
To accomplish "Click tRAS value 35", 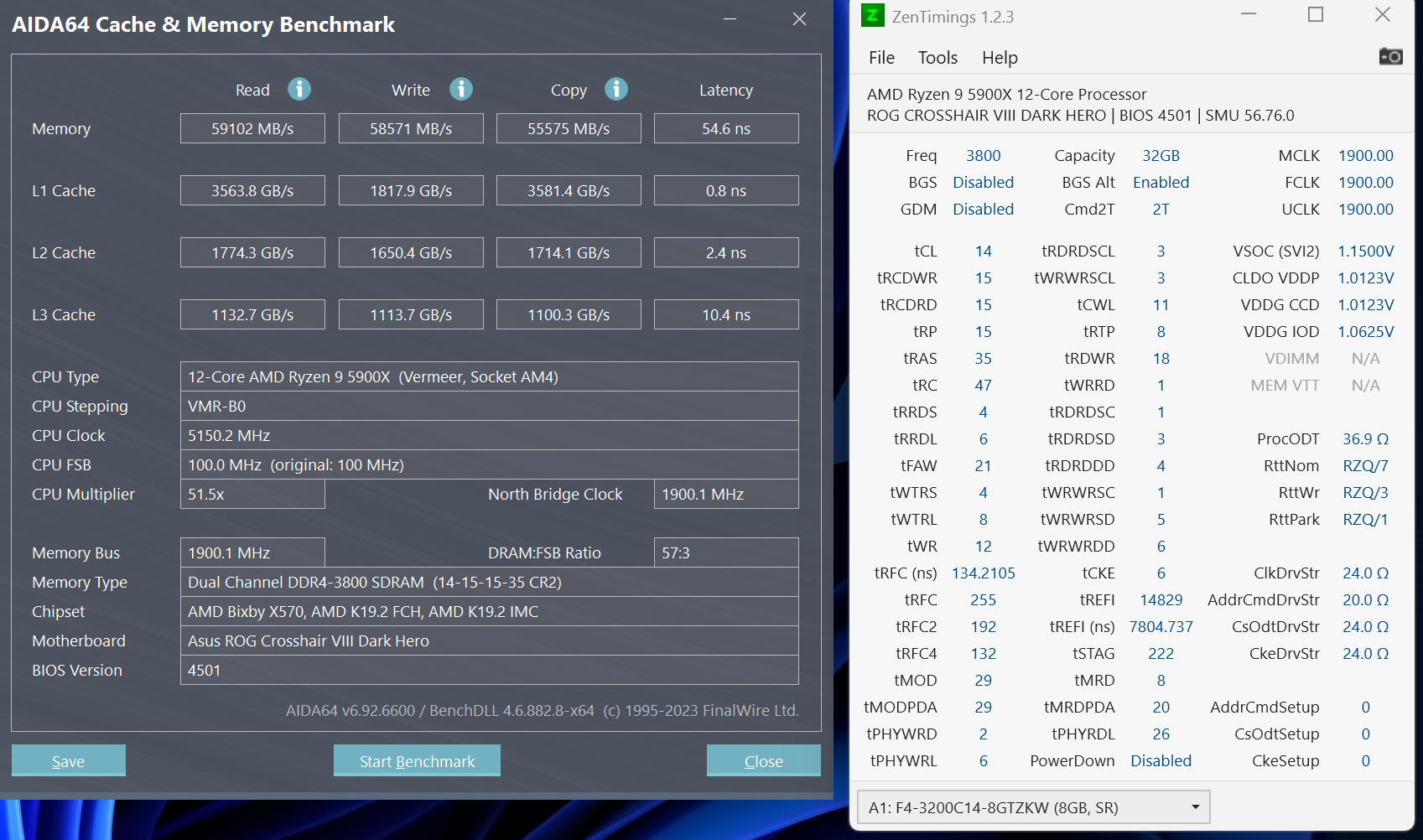I will tap(983, 358).
